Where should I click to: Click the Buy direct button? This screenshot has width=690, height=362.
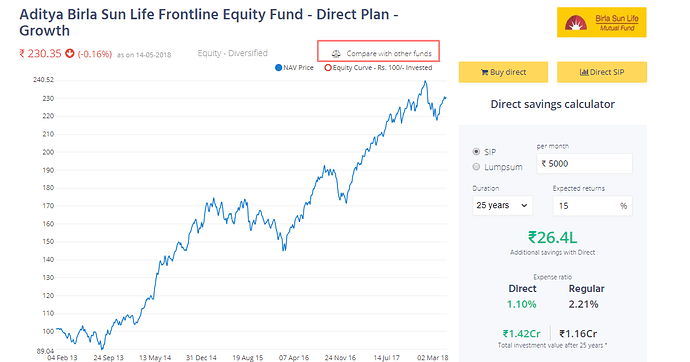pyautogui.click(x=503, y=72)
